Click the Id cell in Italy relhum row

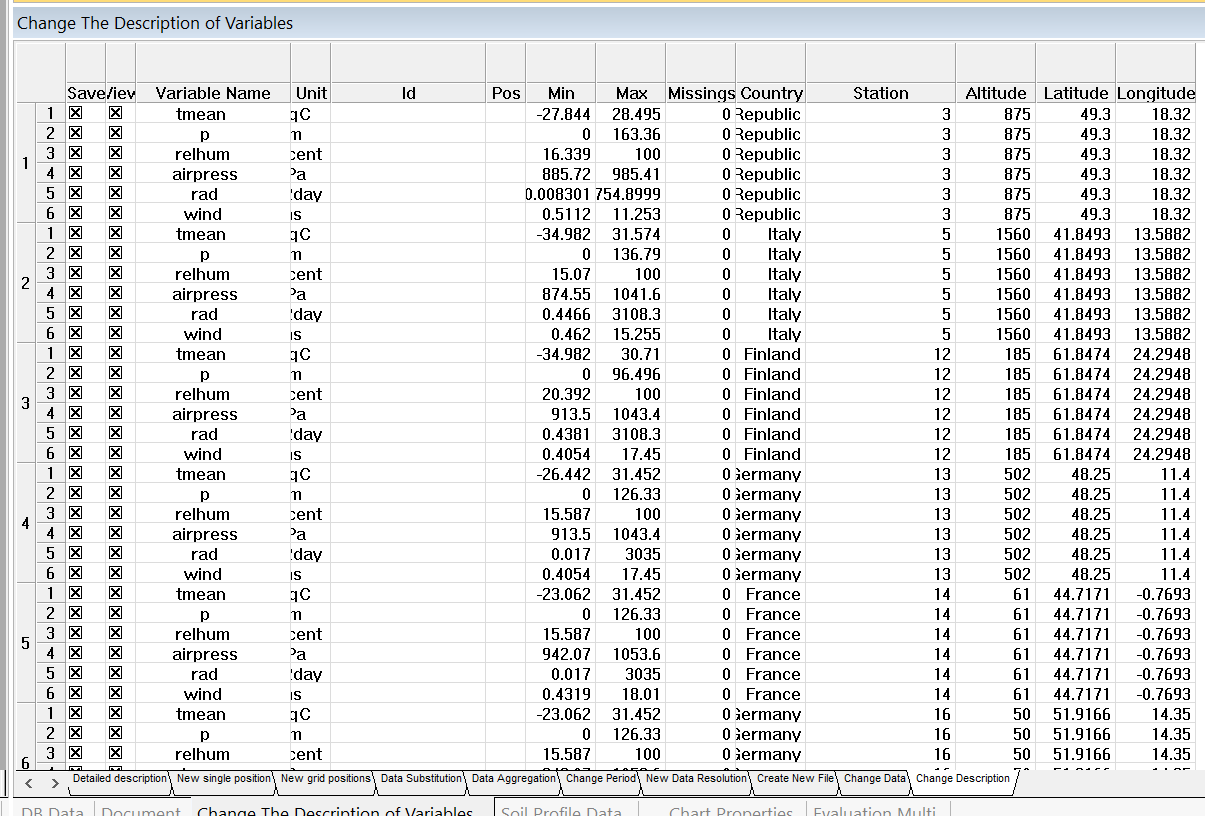(408, 274)
